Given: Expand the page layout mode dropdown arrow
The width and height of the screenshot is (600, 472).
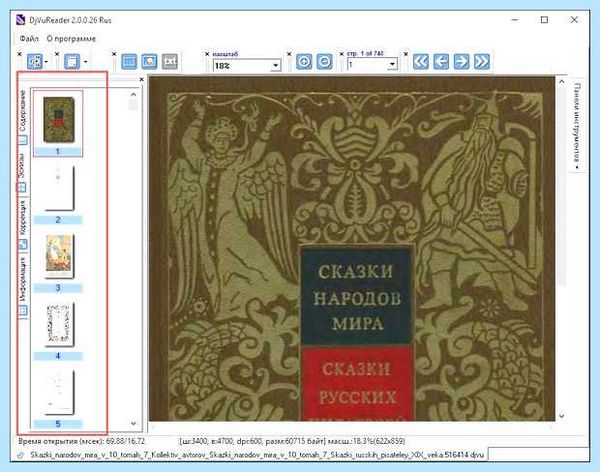Looking at the screenshot, I should [46, 62].
